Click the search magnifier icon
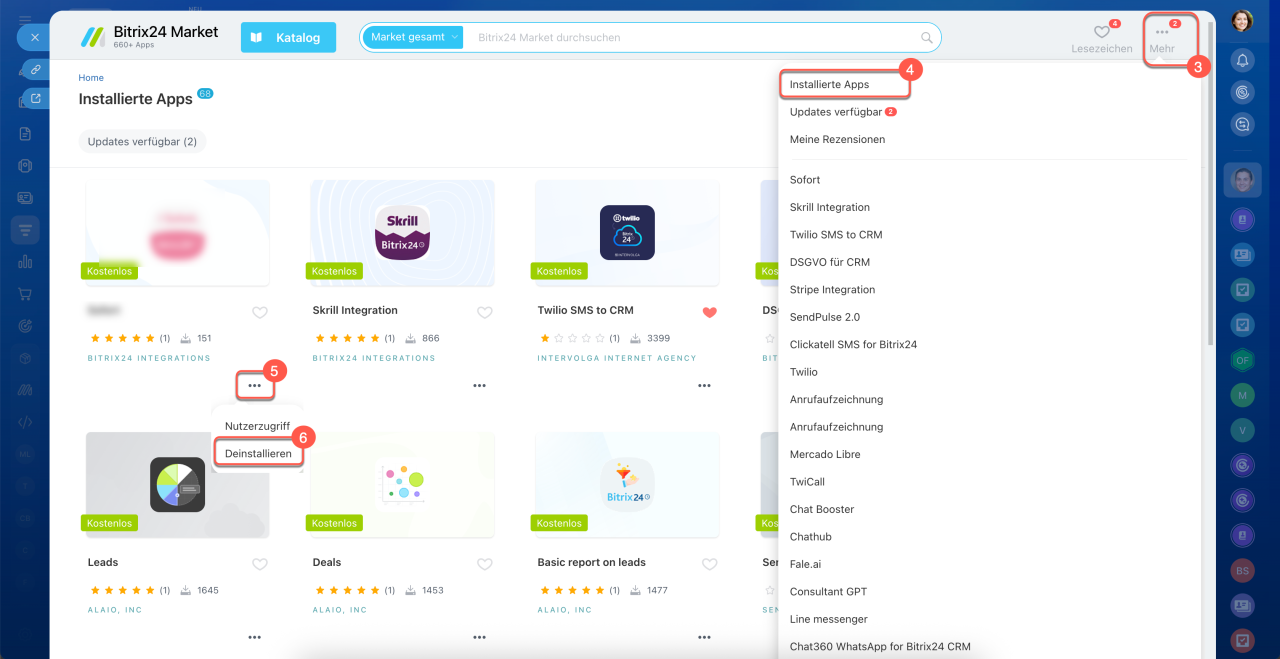 927,38
